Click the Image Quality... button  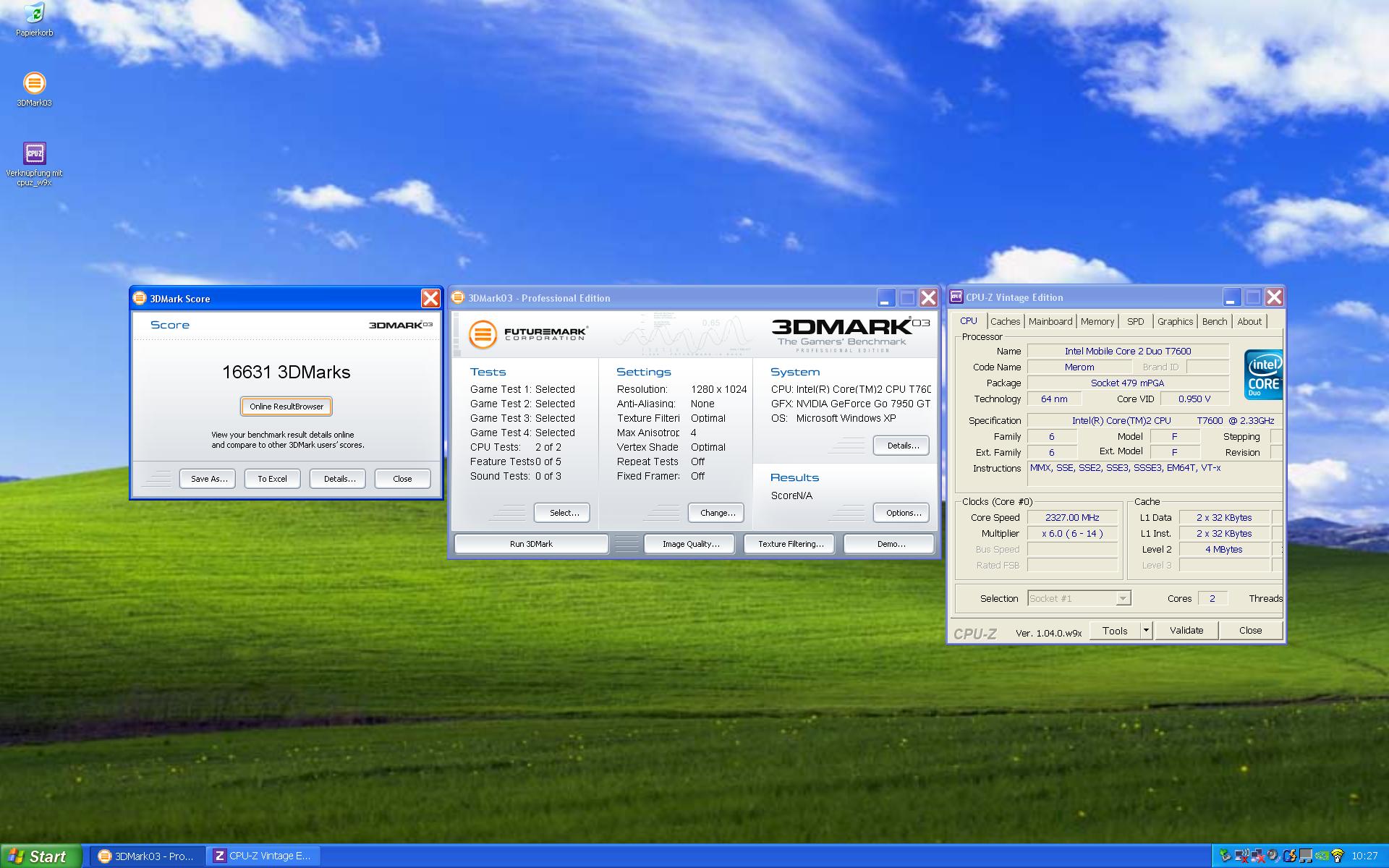click(x=690, y=544)
